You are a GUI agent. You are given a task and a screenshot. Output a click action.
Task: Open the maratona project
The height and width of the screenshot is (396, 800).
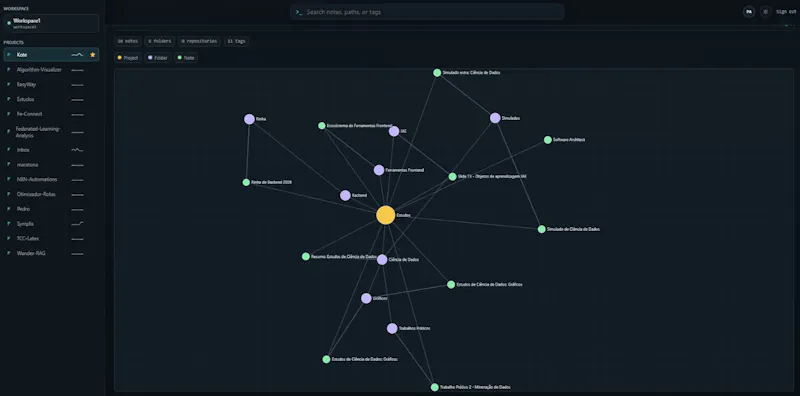[51, 165]
